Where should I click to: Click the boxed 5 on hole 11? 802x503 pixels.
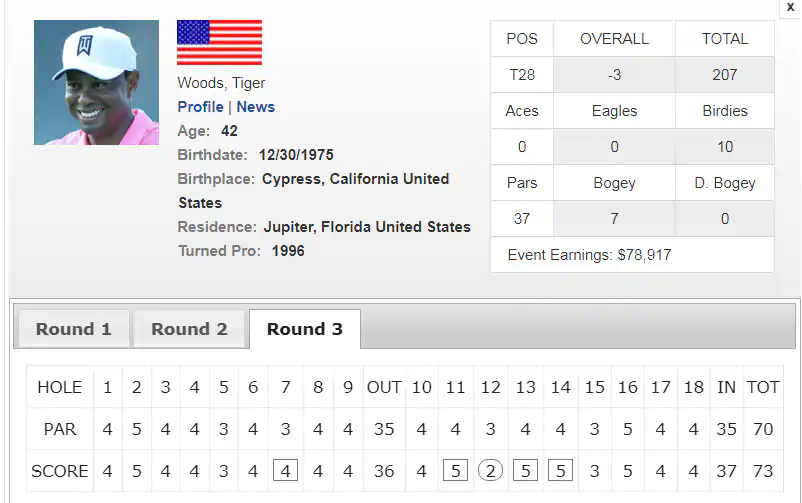455,471
